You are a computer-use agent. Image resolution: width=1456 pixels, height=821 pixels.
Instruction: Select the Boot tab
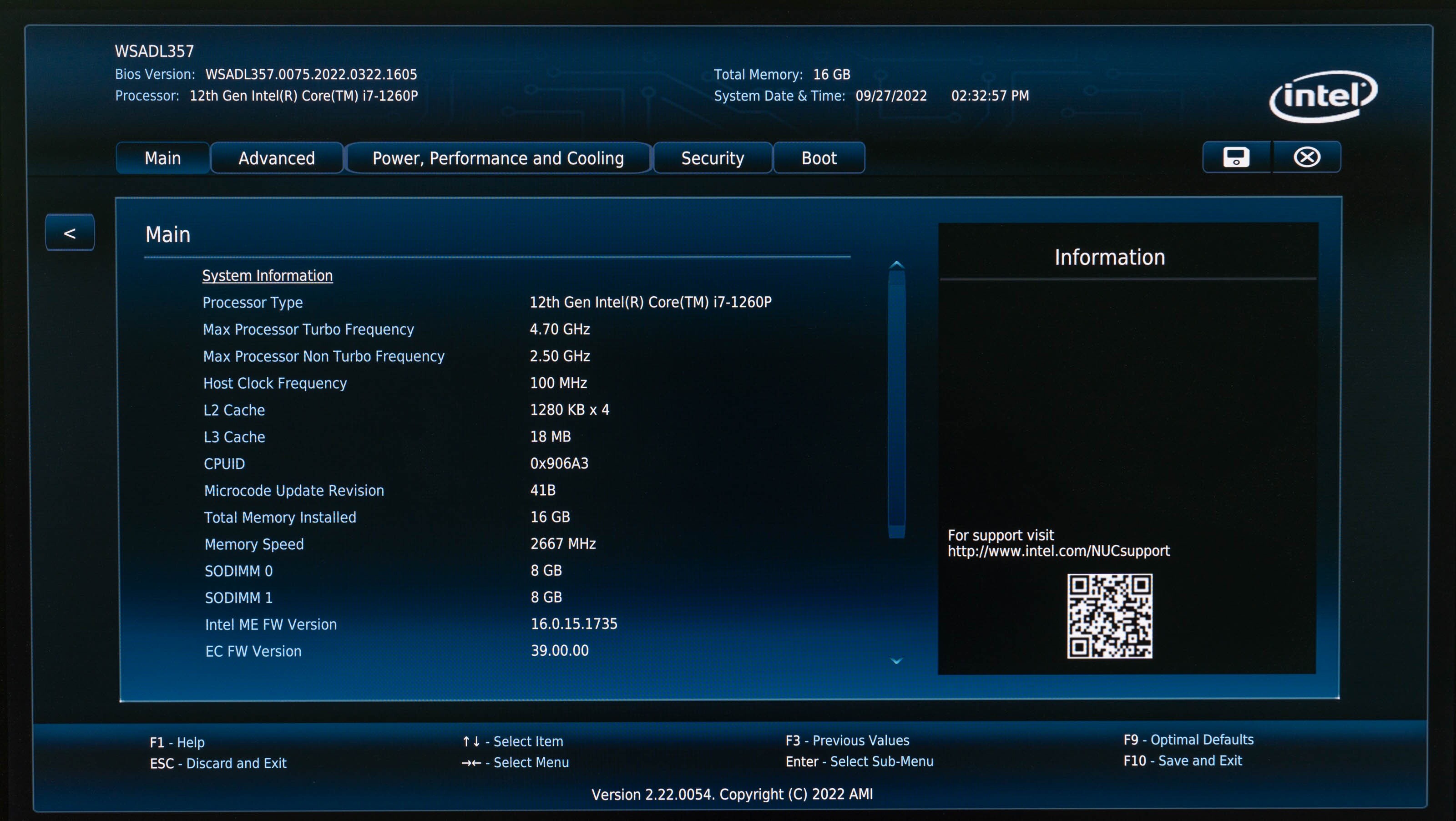point(819,158)
